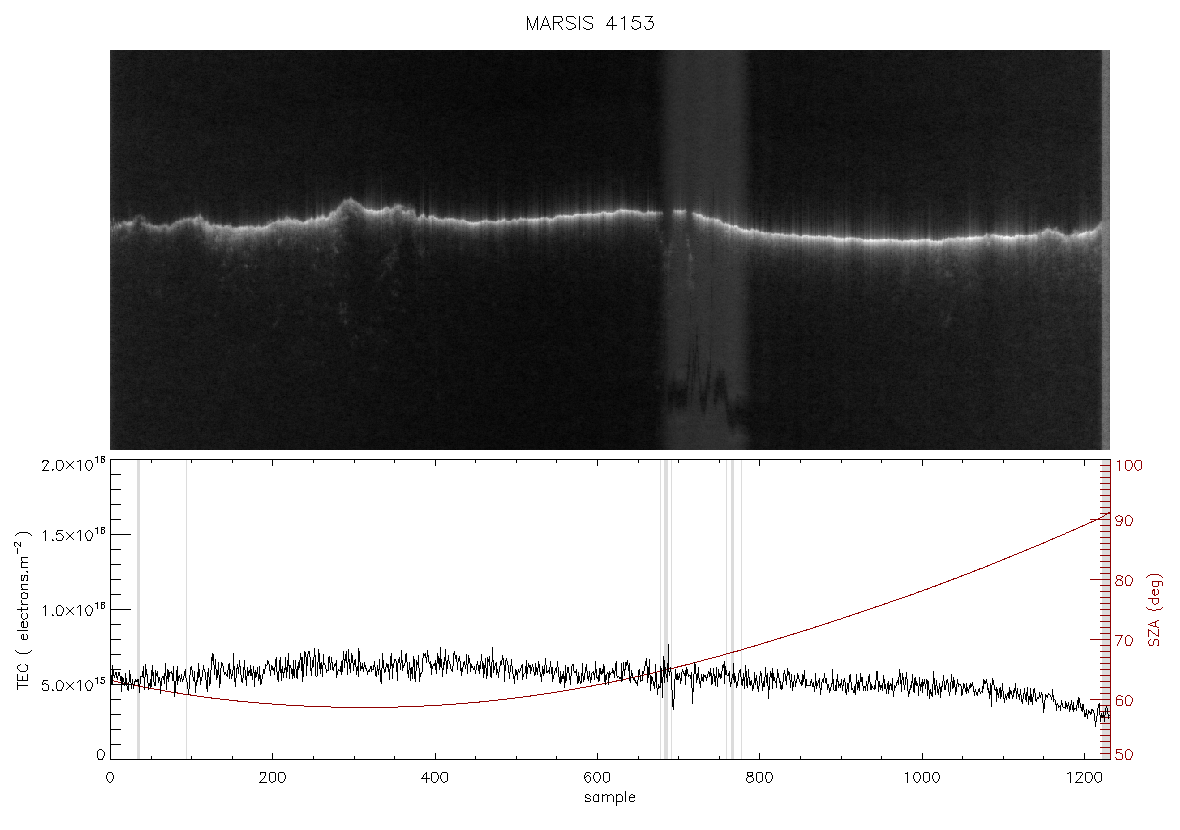Screen dimensions: 1180x830
Task: Click the 5.0×10^15 TEC tick label
Action: [x=74, y=685]
